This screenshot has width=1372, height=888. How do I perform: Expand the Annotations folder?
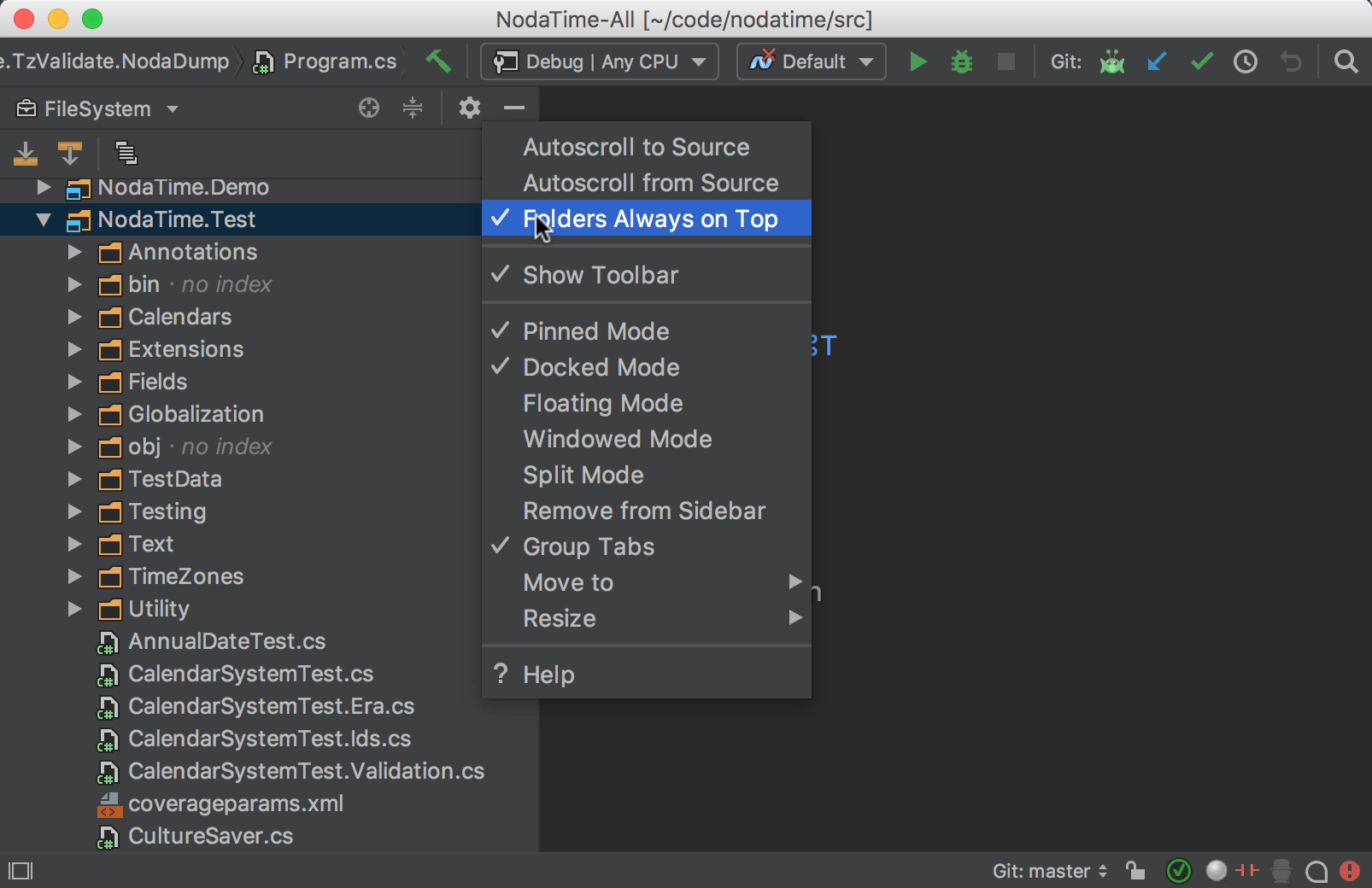[75, 252]
